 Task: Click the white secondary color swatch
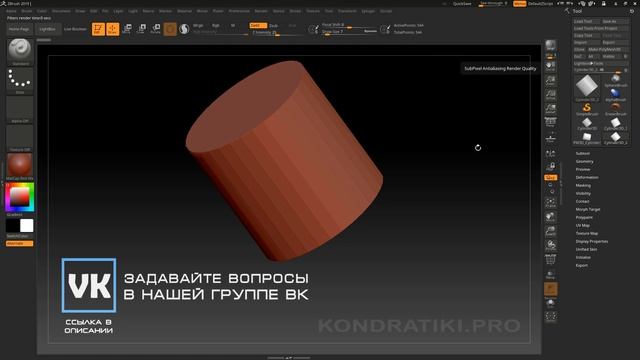click(x=27, y=226)
